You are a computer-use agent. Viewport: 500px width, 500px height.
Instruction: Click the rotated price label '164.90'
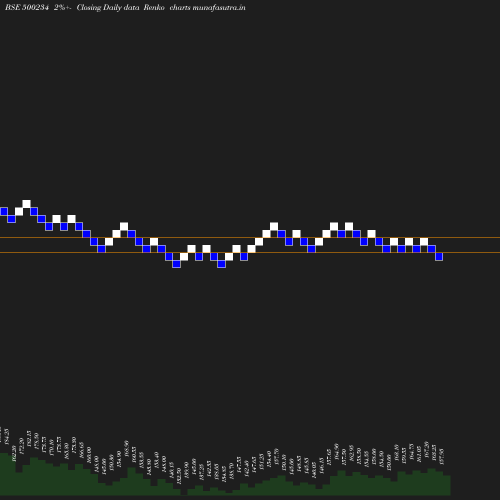[336, 452]
